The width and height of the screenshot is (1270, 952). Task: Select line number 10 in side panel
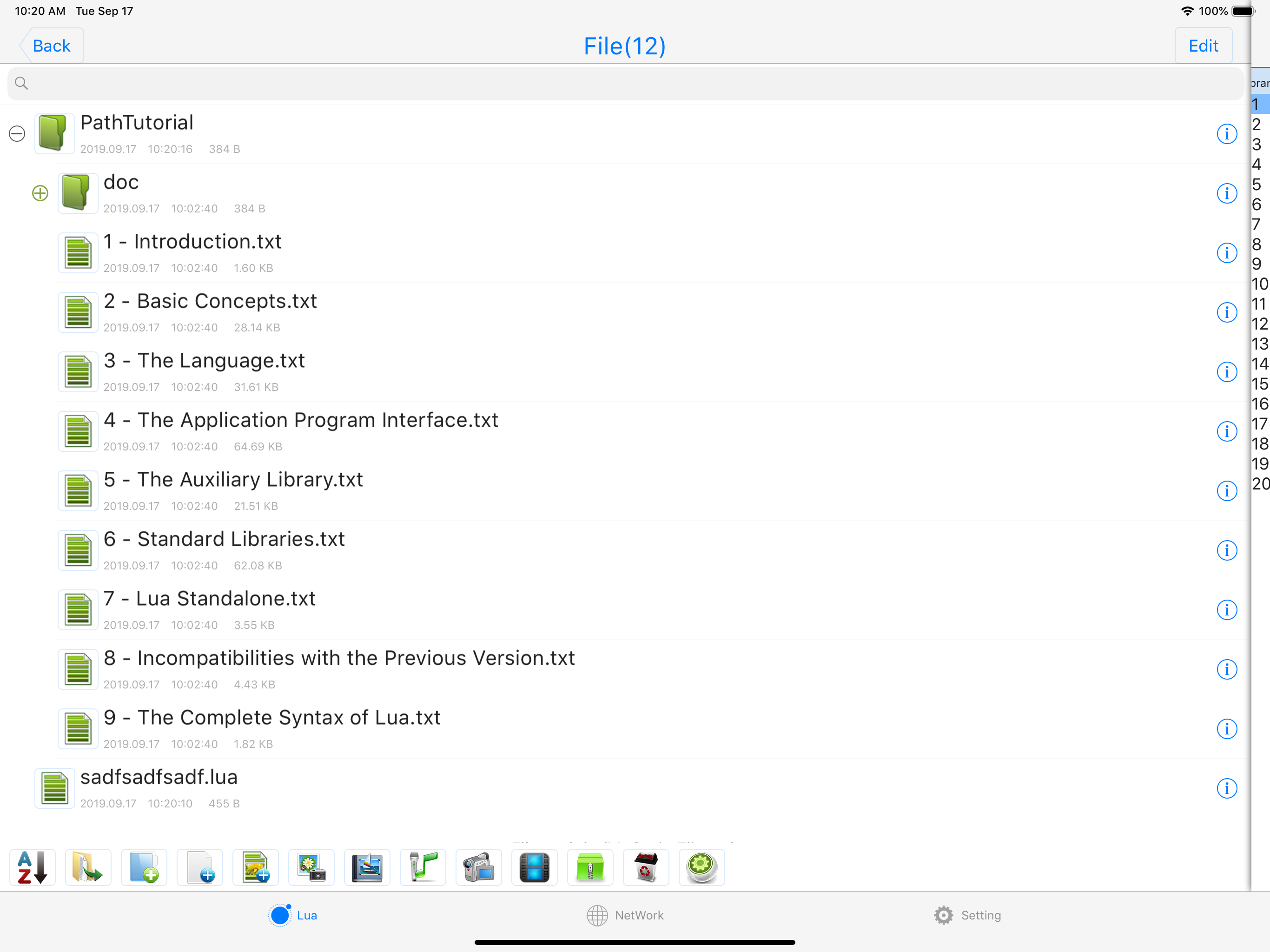point(1259,284)
